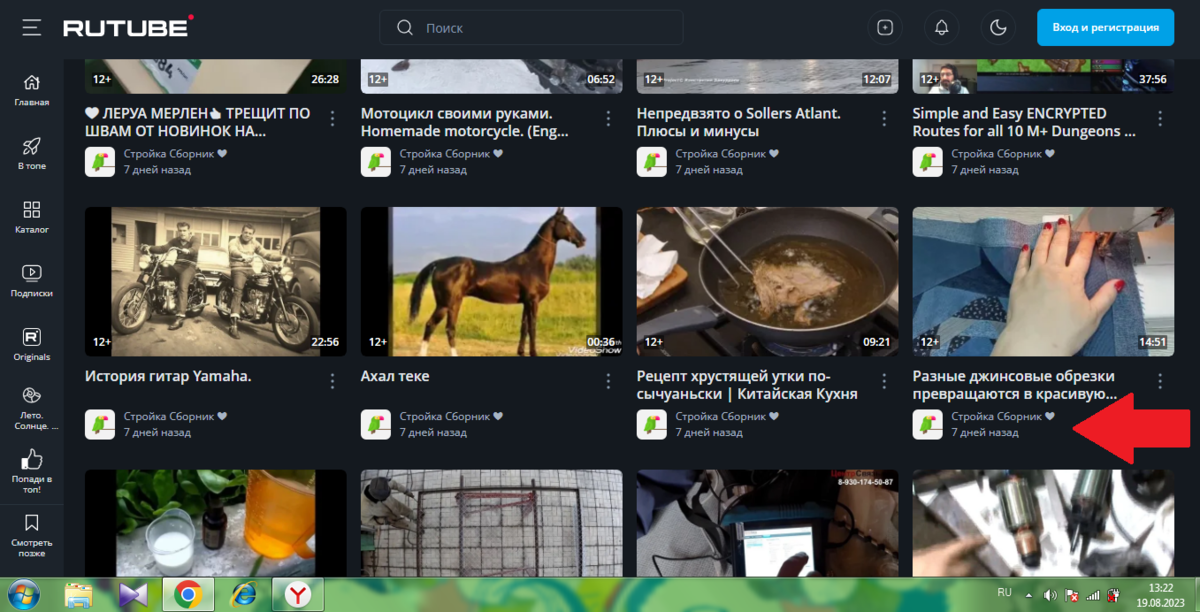Viewport: 1200px width, 612px height.
Task: Click Попади в топ! thumbs-up icon
Action: tap(32, 459)
